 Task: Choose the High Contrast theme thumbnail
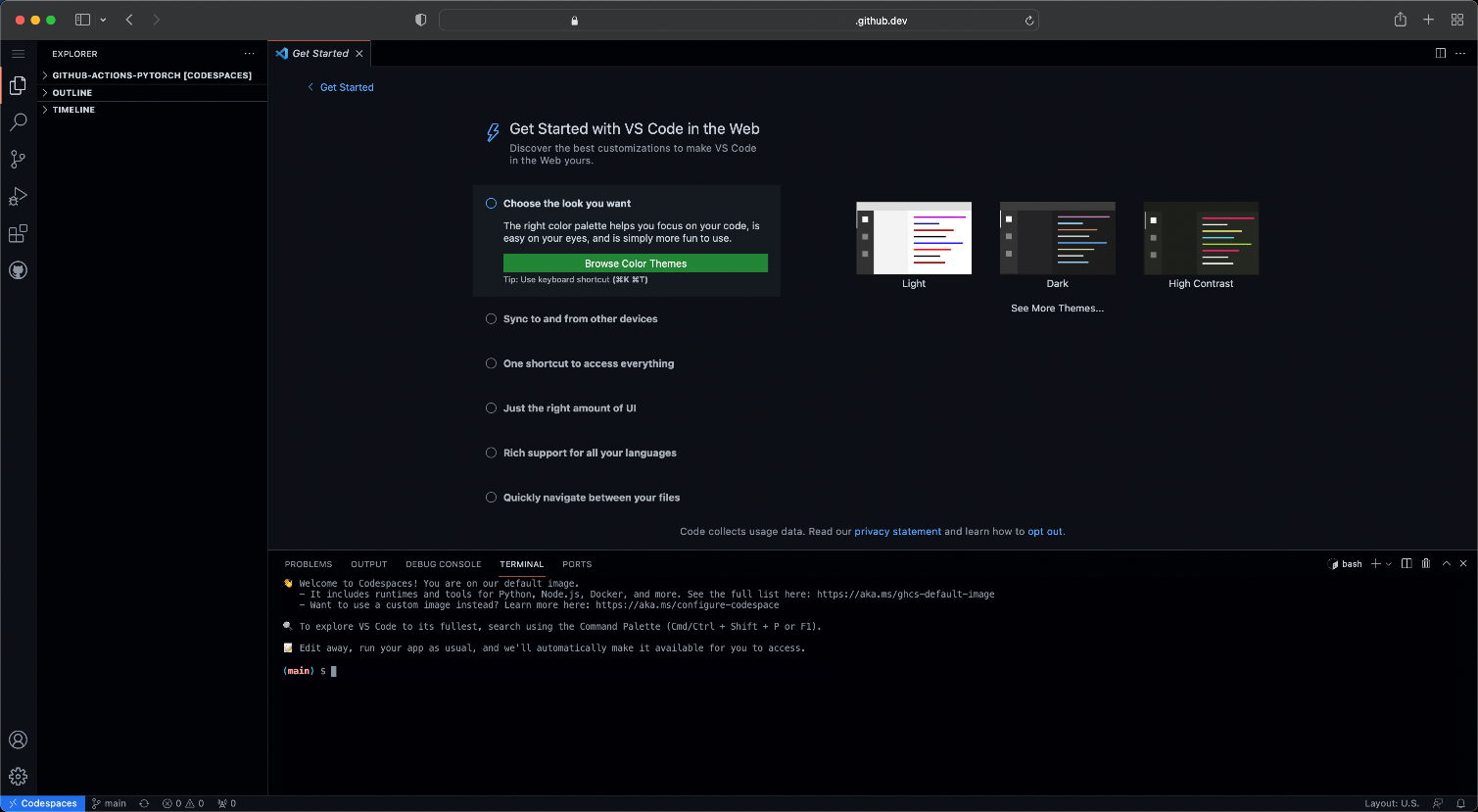pyautogui.click(x=1201, y=238)
